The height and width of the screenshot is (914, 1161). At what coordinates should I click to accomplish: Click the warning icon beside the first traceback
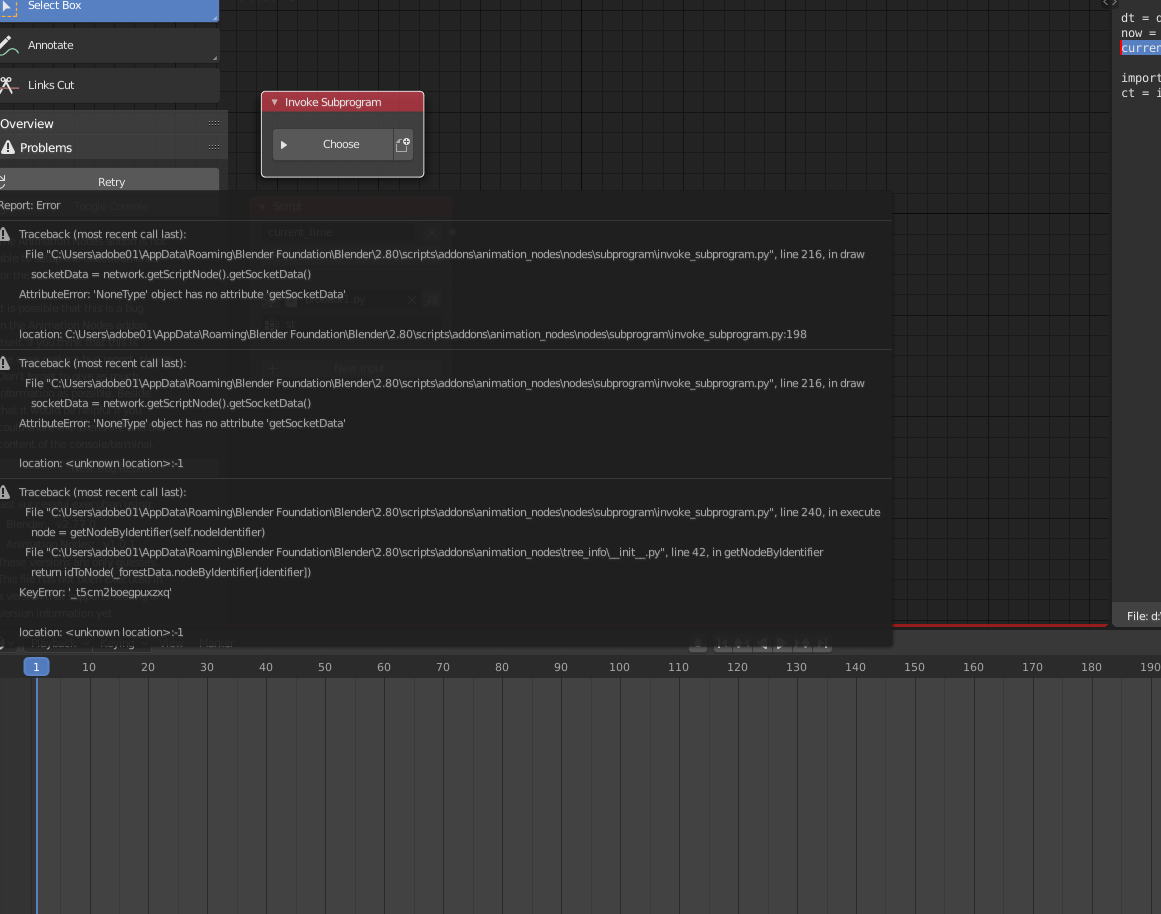pyautogui.click(x=7, y=233)
